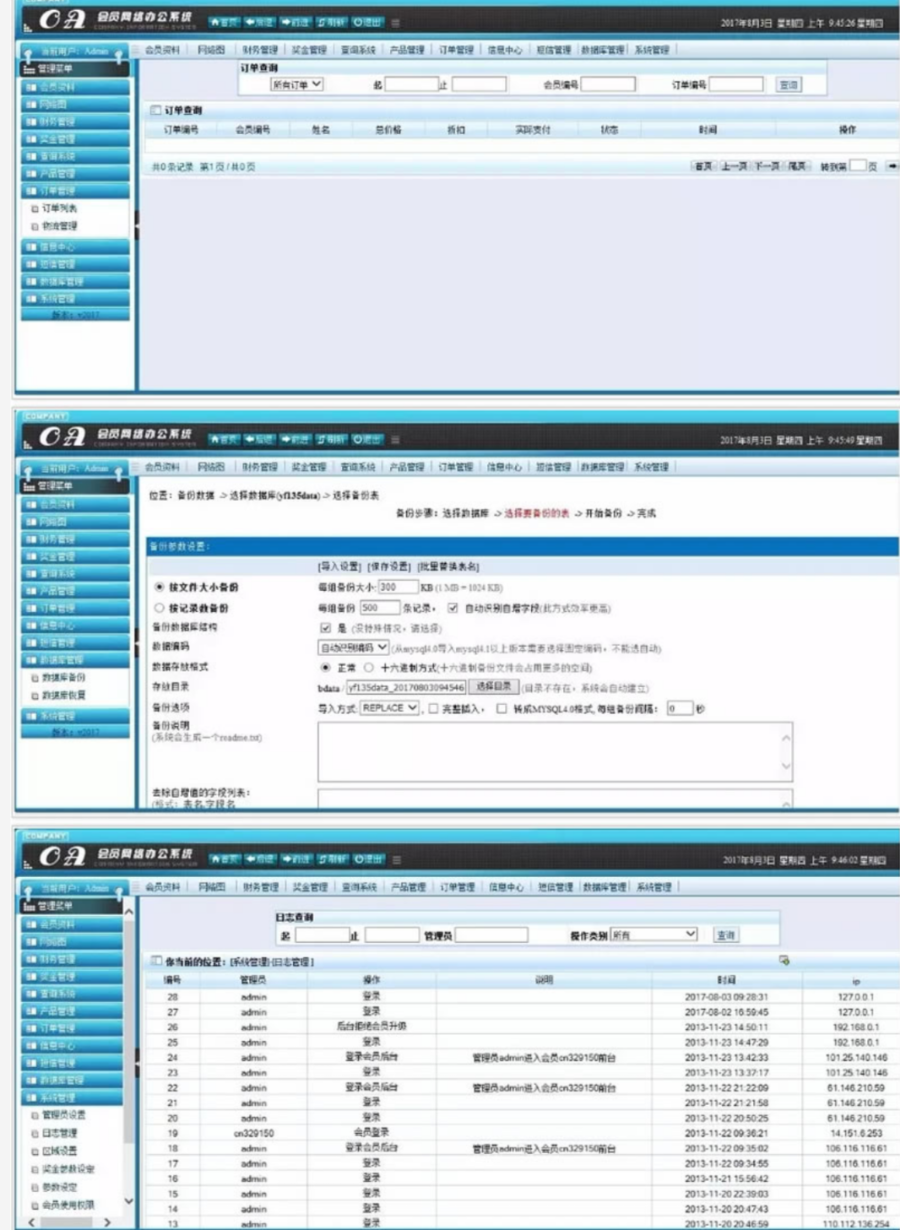Enable the 完整插入 checkbox
The width and height of the screenshot is (900, 1230).
click(x=433, y=708)
